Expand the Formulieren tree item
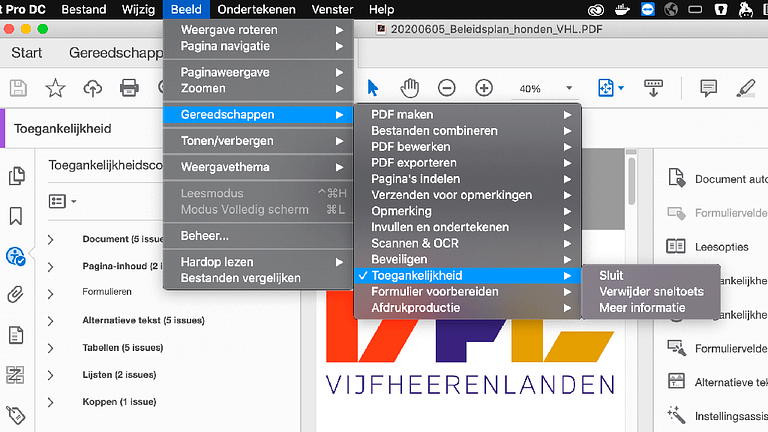The image size is (768, 432). (50, 294)
